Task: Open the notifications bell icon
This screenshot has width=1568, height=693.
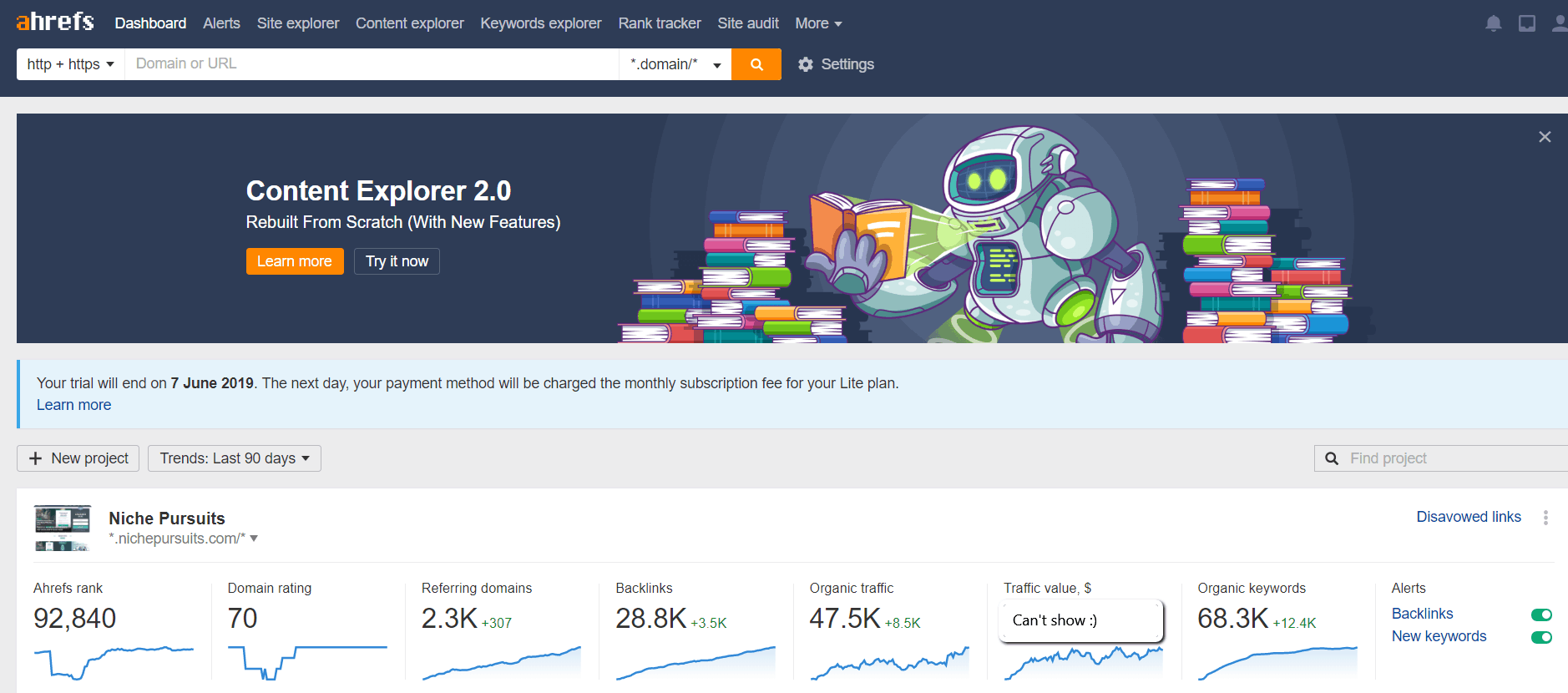Action: click(x=1494, y=23)
